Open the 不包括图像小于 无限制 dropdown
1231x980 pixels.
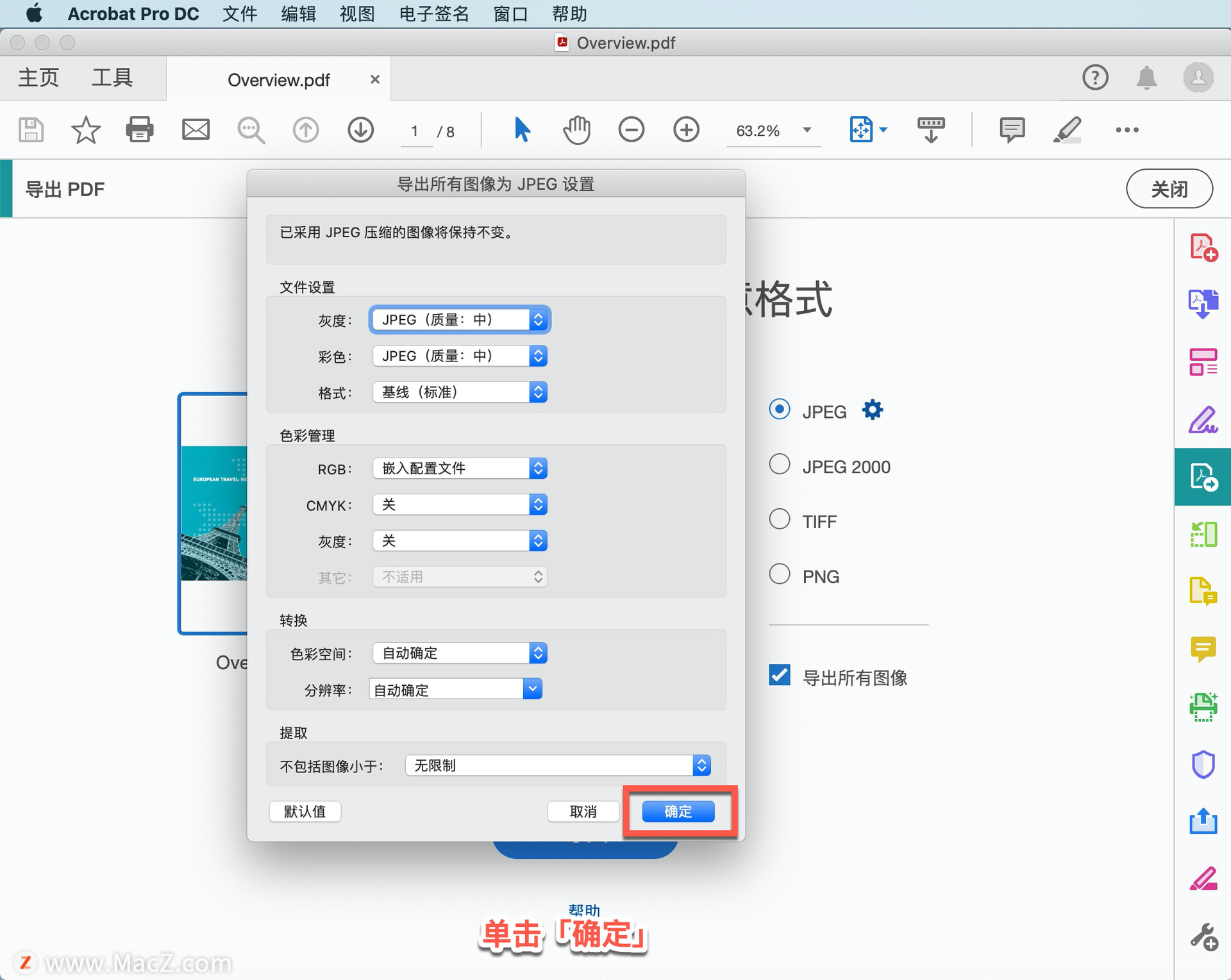tap(557, 765)
